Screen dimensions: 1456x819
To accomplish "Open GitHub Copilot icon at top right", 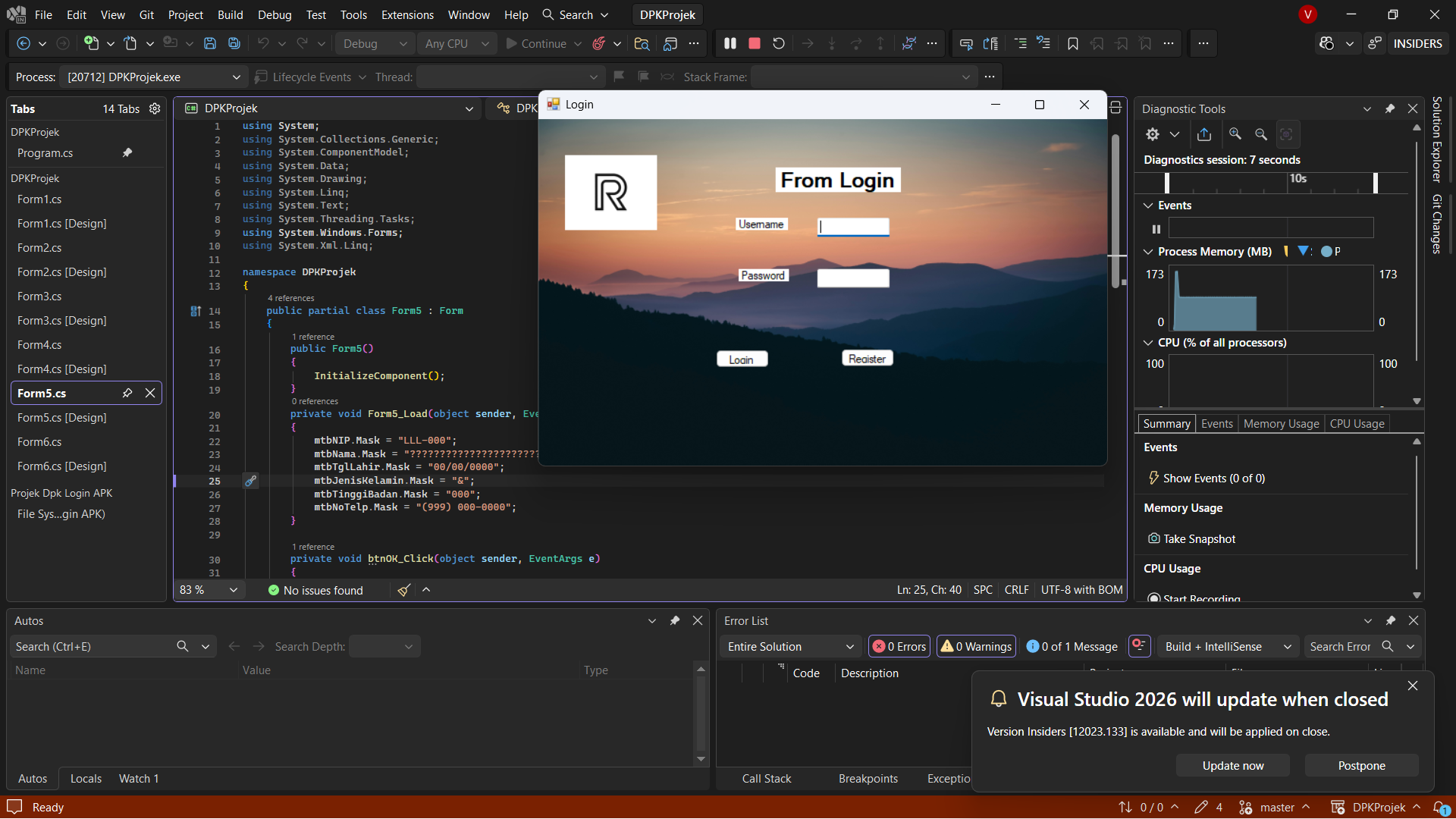I will point(1326,44).
